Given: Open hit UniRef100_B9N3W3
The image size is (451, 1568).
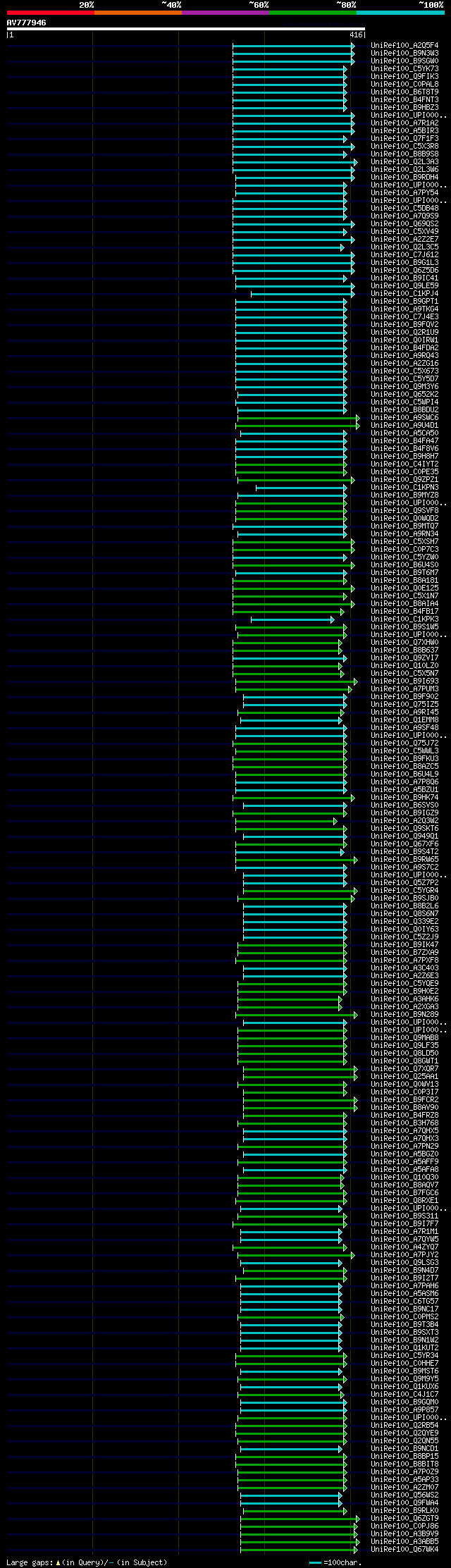Looking at the screenshot, I should point(404,54).
